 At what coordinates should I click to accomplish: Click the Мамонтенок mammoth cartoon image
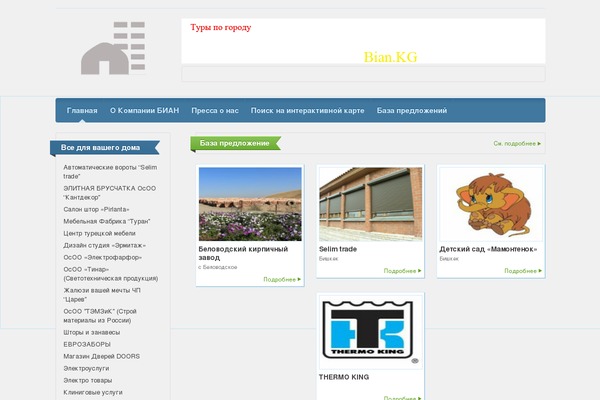pyautogui.click(x=491, y=204)
